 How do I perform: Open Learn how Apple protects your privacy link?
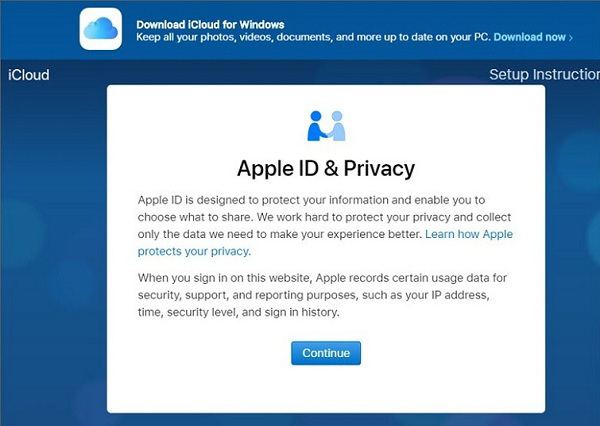tap(469, 234)
